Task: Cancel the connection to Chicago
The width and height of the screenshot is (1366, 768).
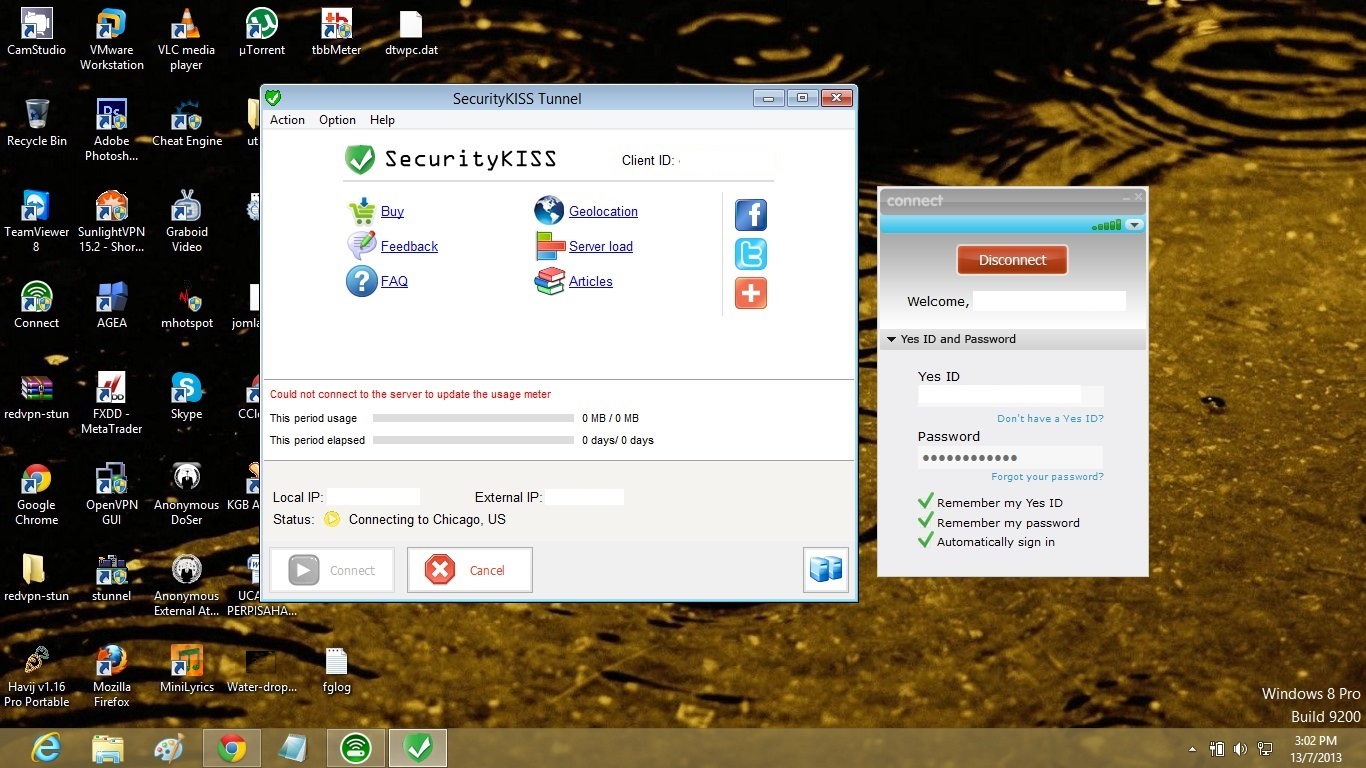Action: click(x=470, y=570)
